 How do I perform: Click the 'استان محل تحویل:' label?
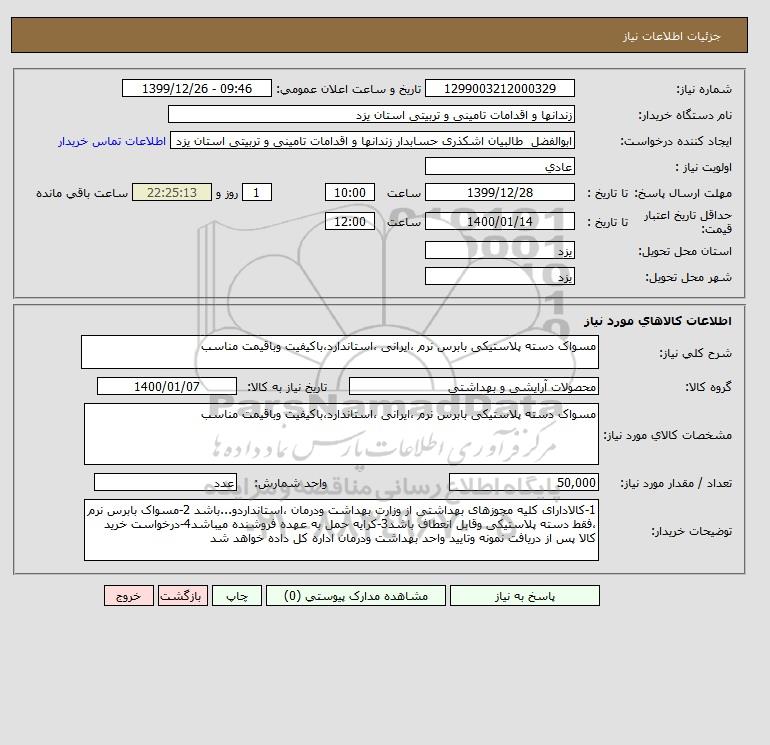[685, 251]
